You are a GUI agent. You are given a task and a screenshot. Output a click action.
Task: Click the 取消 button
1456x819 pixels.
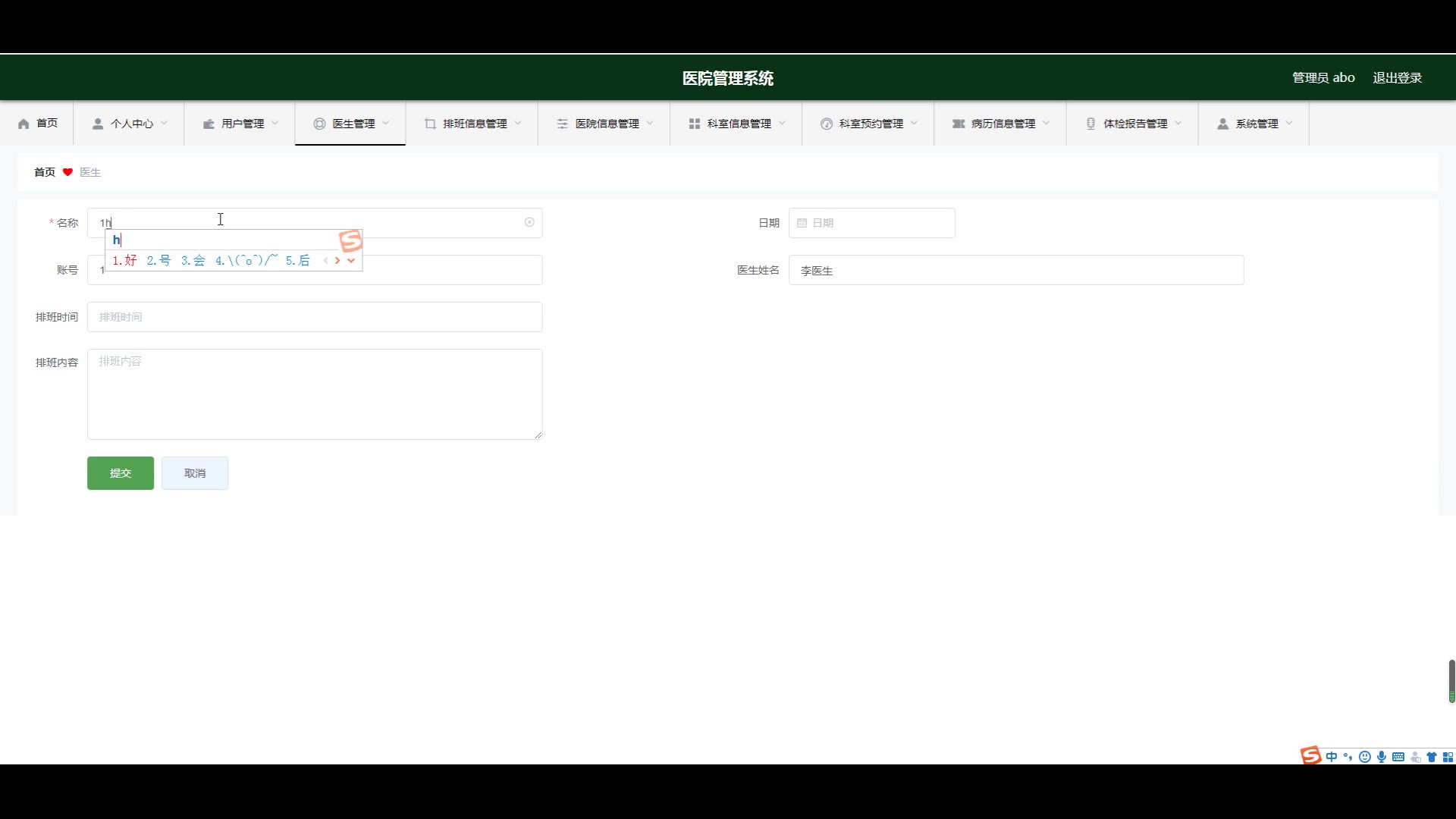pos(195,473)
